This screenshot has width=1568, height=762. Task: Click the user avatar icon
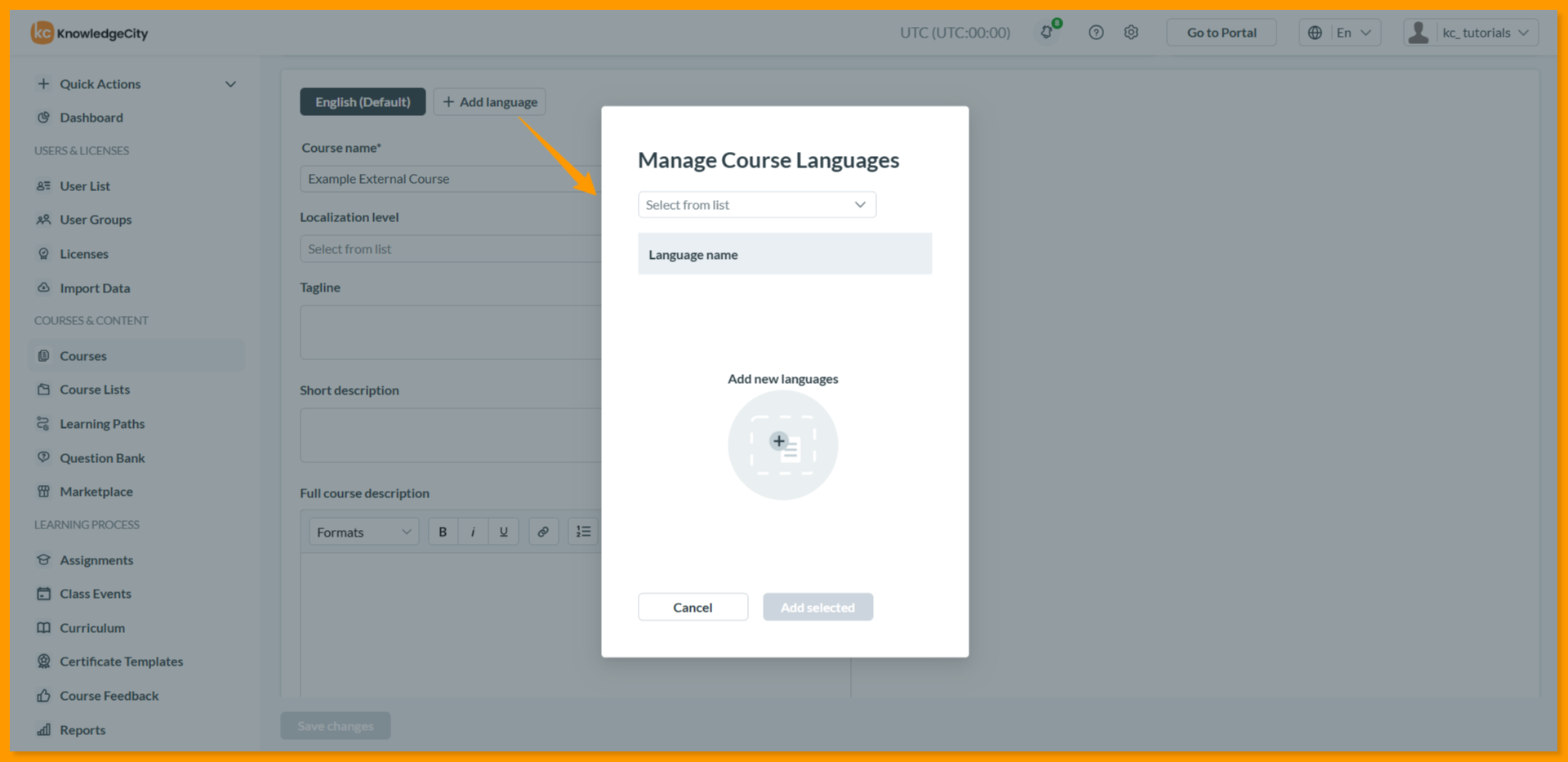(1419, 33)
